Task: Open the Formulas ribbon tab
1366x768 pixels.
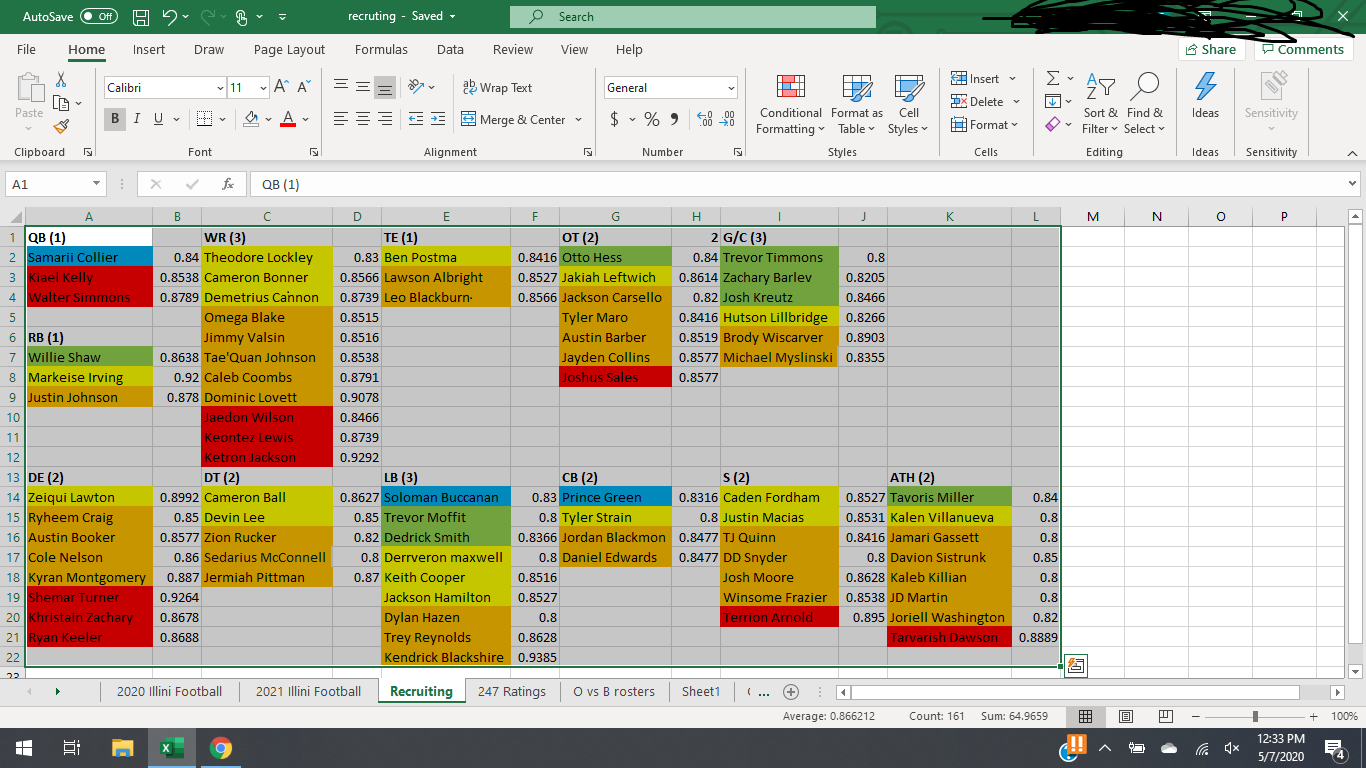Action: pos(381,49)
